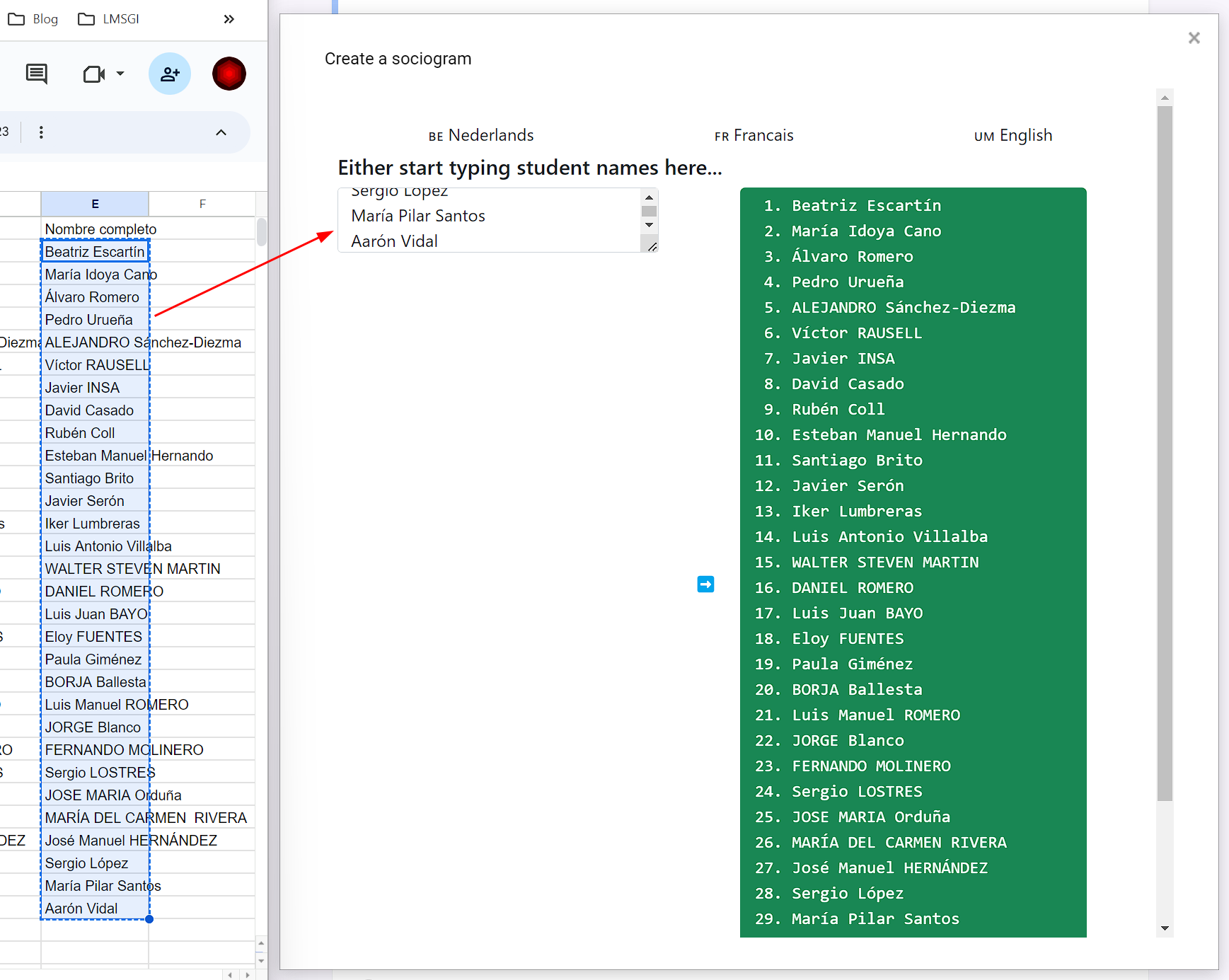The width and height of the screenshot is (1229, 980).
Task: Expand hidden bookmarks via double chevron
Action: coord(228,19)
